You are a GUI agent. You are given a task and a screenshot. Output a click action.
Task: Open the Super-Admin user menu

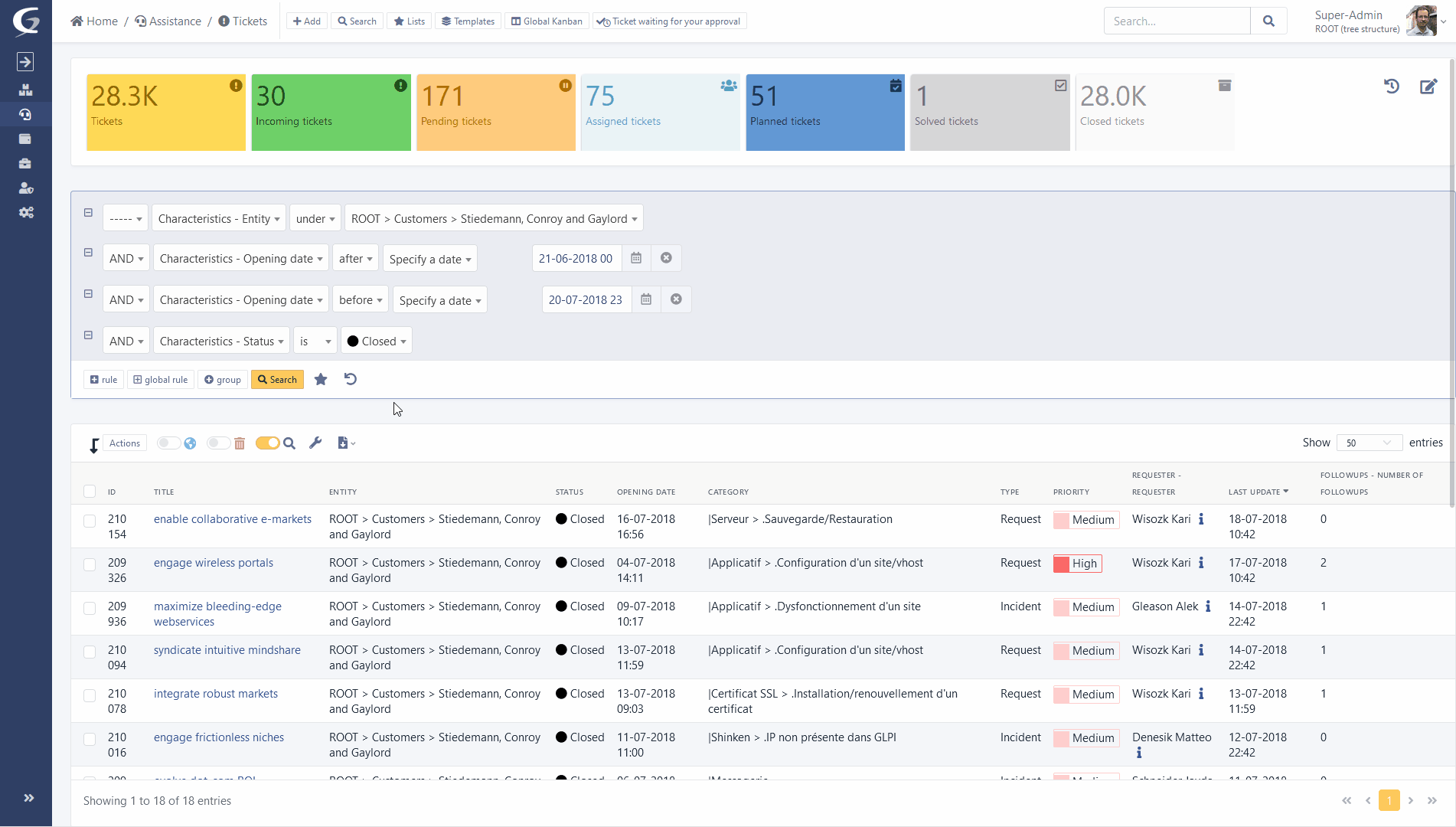point(1379,21)
